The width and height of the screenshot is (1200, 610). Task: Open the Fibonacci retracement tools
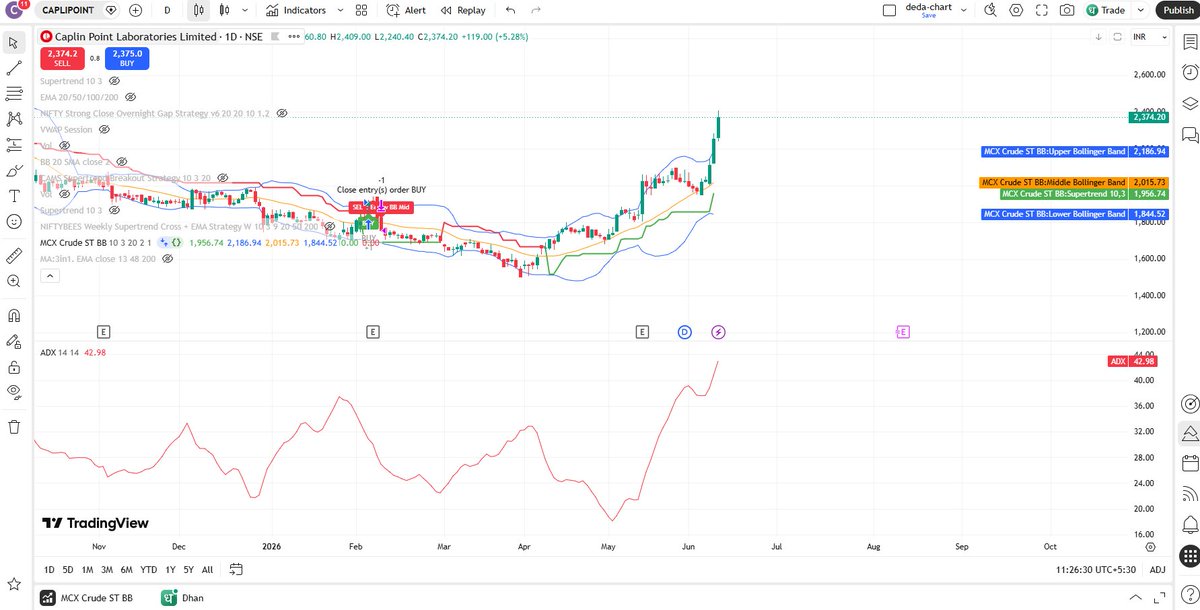coord(14,93)
